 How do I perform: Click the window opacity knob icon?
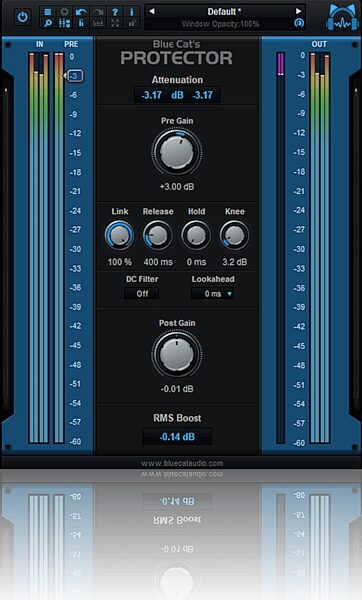coord(299,23)
